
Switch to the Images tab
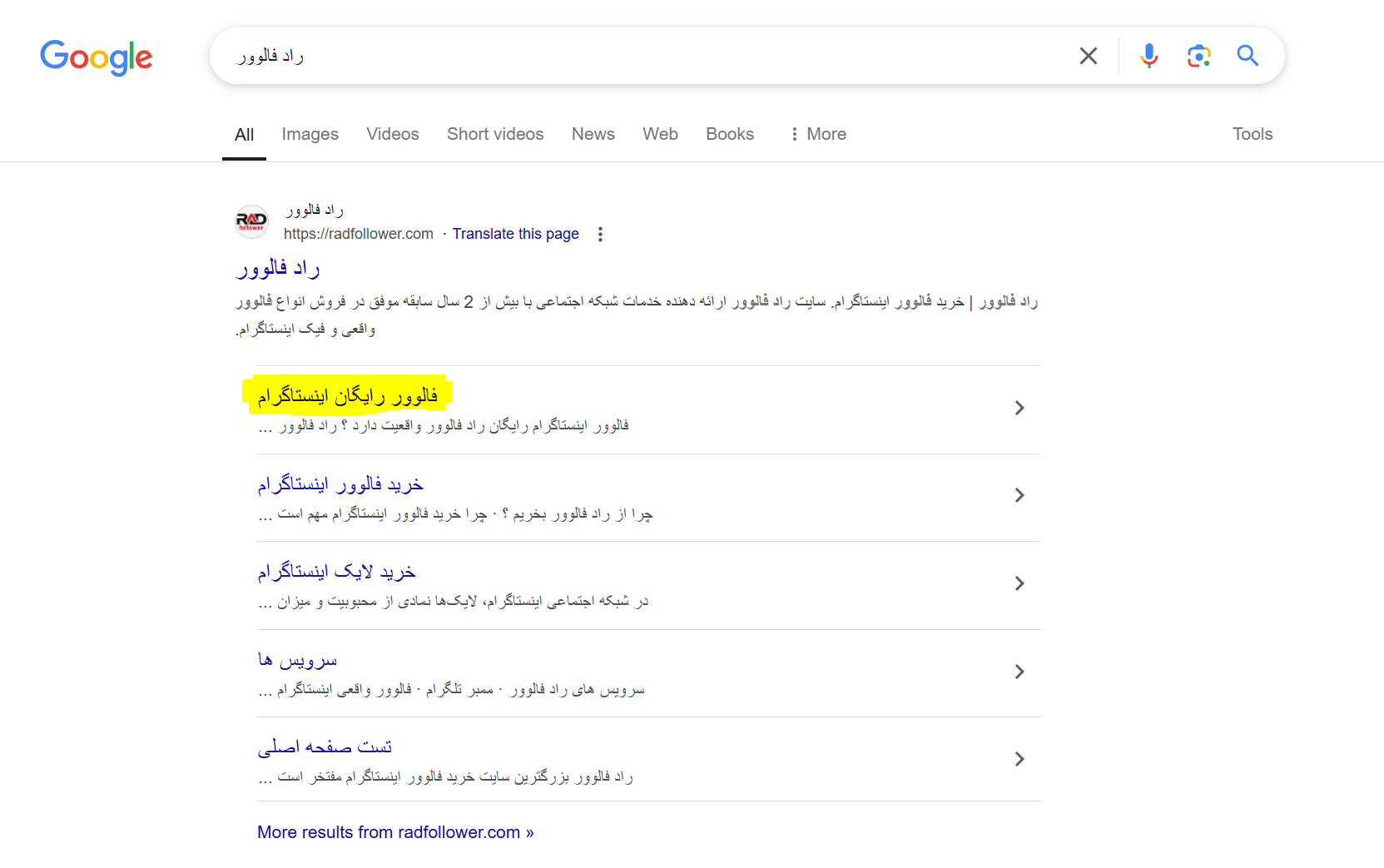310,134
